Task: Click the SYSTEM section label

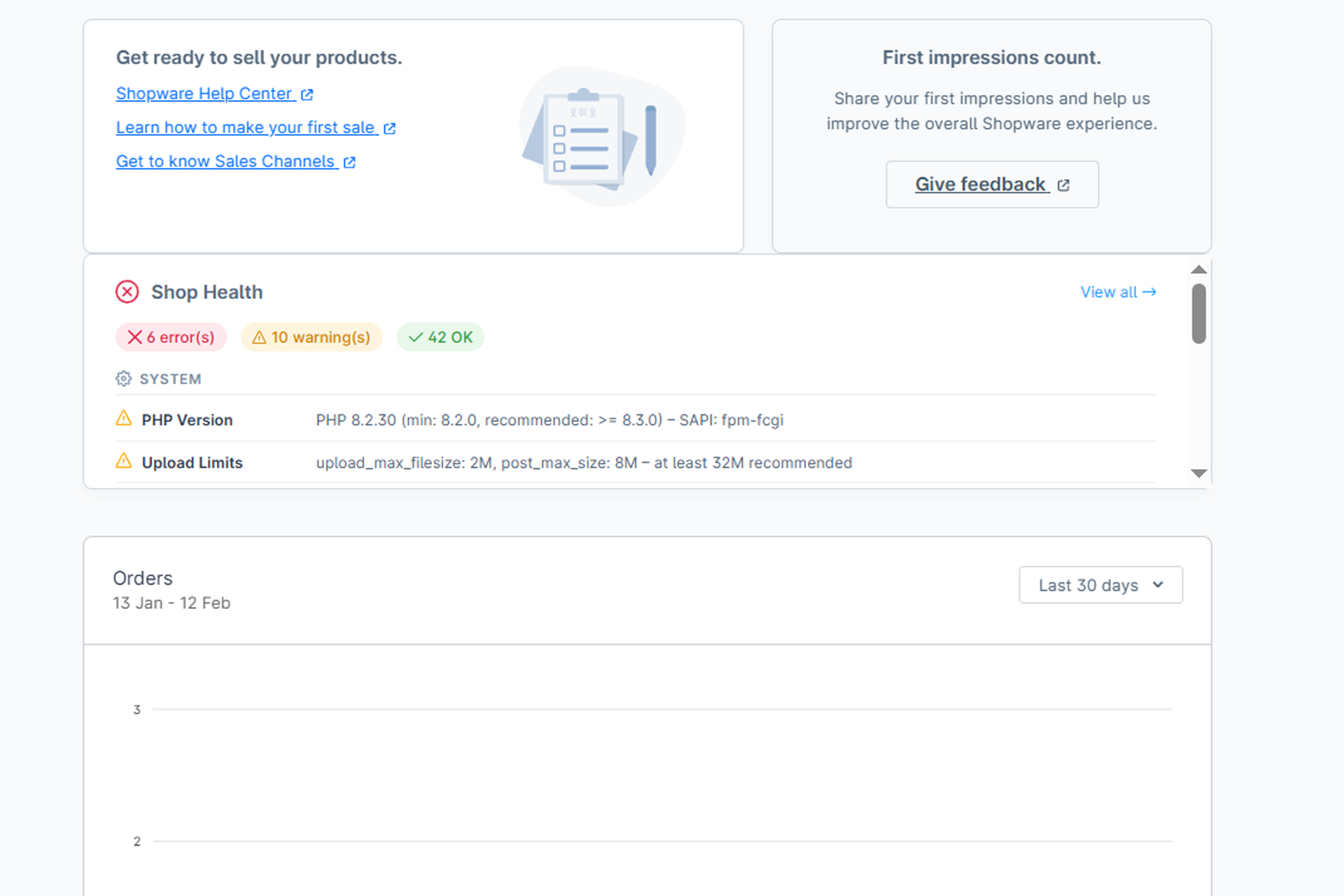Action: pos(170,379)
